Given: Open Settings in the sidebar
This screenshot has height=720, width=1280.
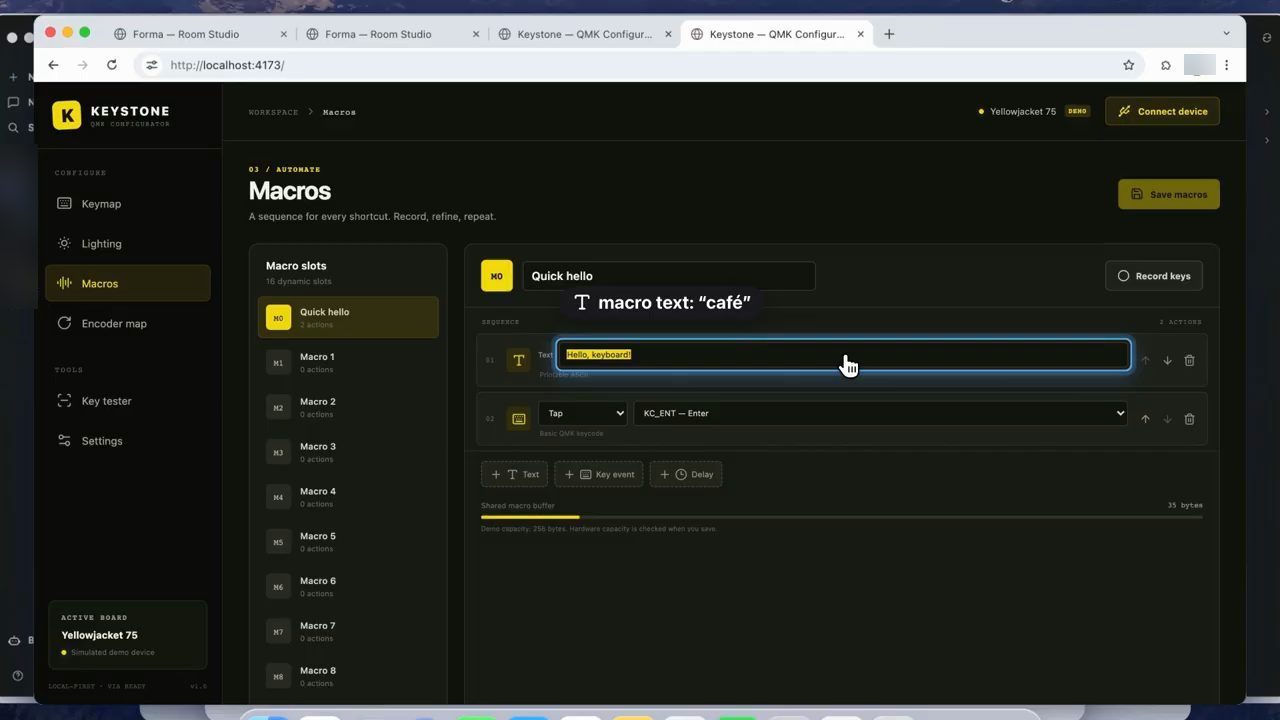Looking at the screenshot, I should [x=128, y=441].
